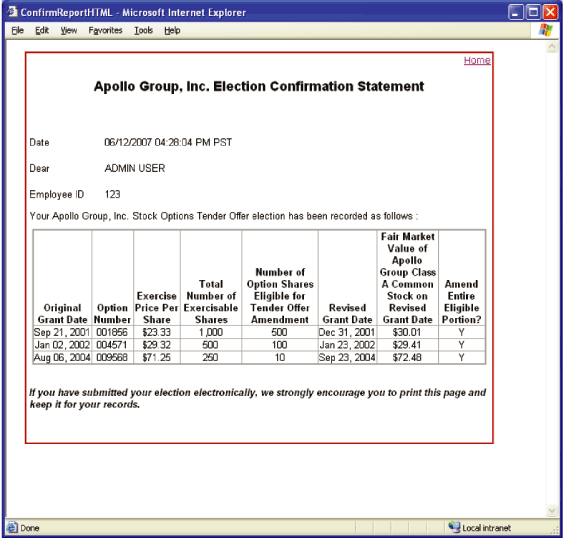The height and width of the screenshot is (538, 564).
Task: Maximize the browser window
Action: click(x=533, y=13)
